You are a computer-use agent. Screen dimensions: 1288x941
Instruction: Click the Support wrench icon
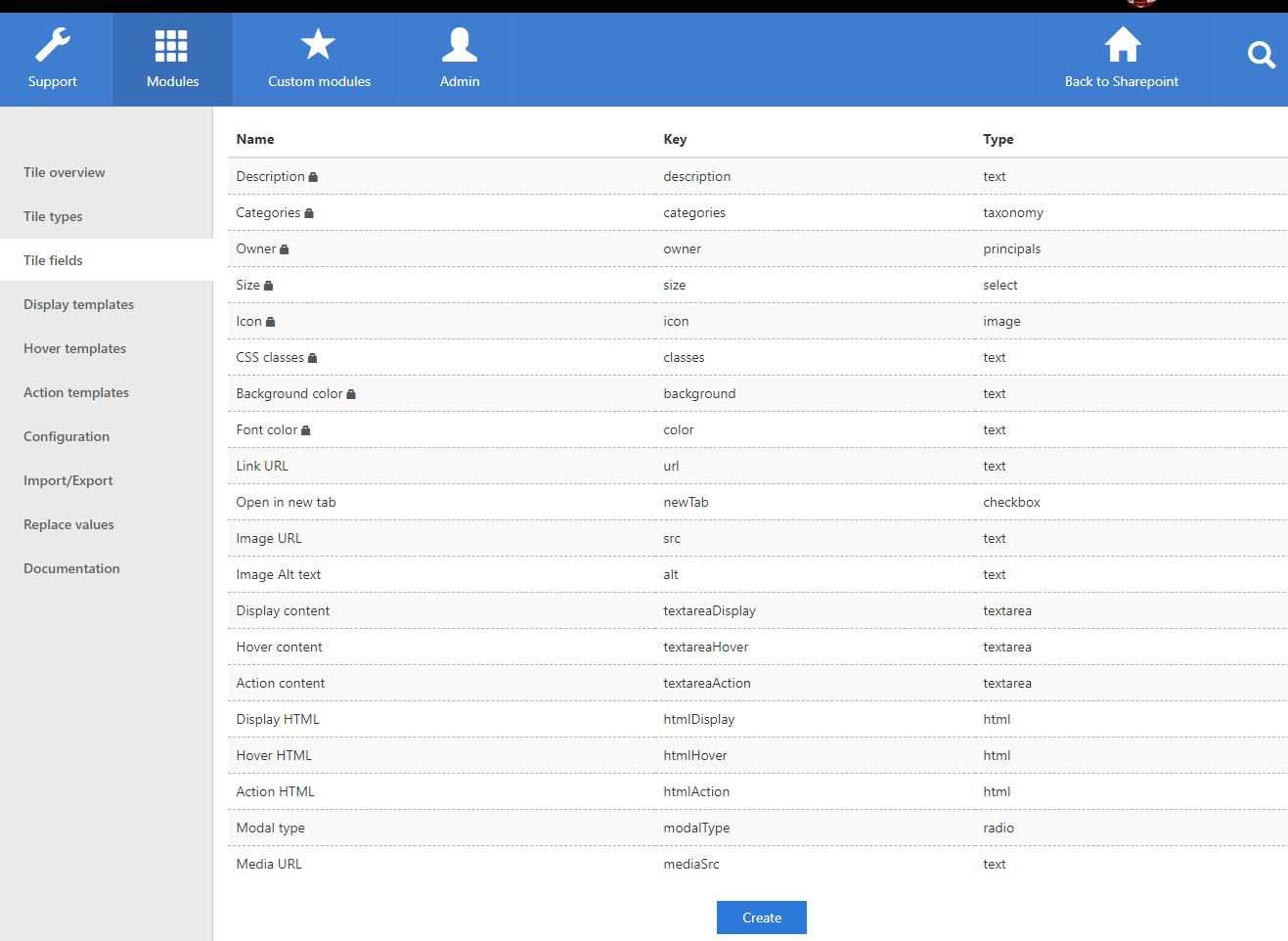[53, 45]
